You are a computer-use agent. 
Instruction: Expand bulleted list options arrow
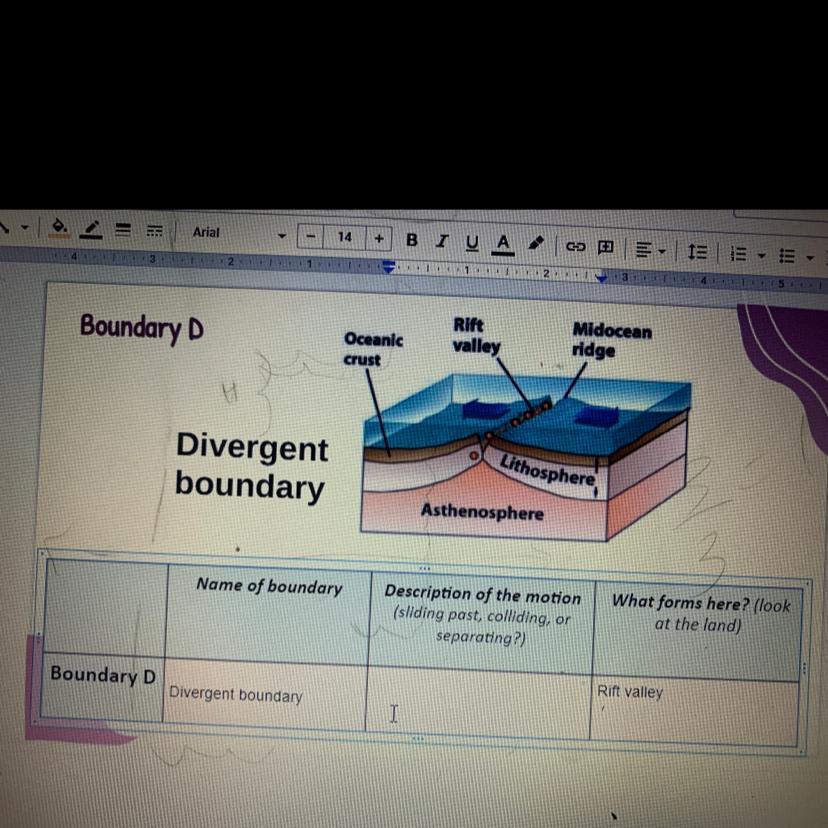click(x=810, y=258)
